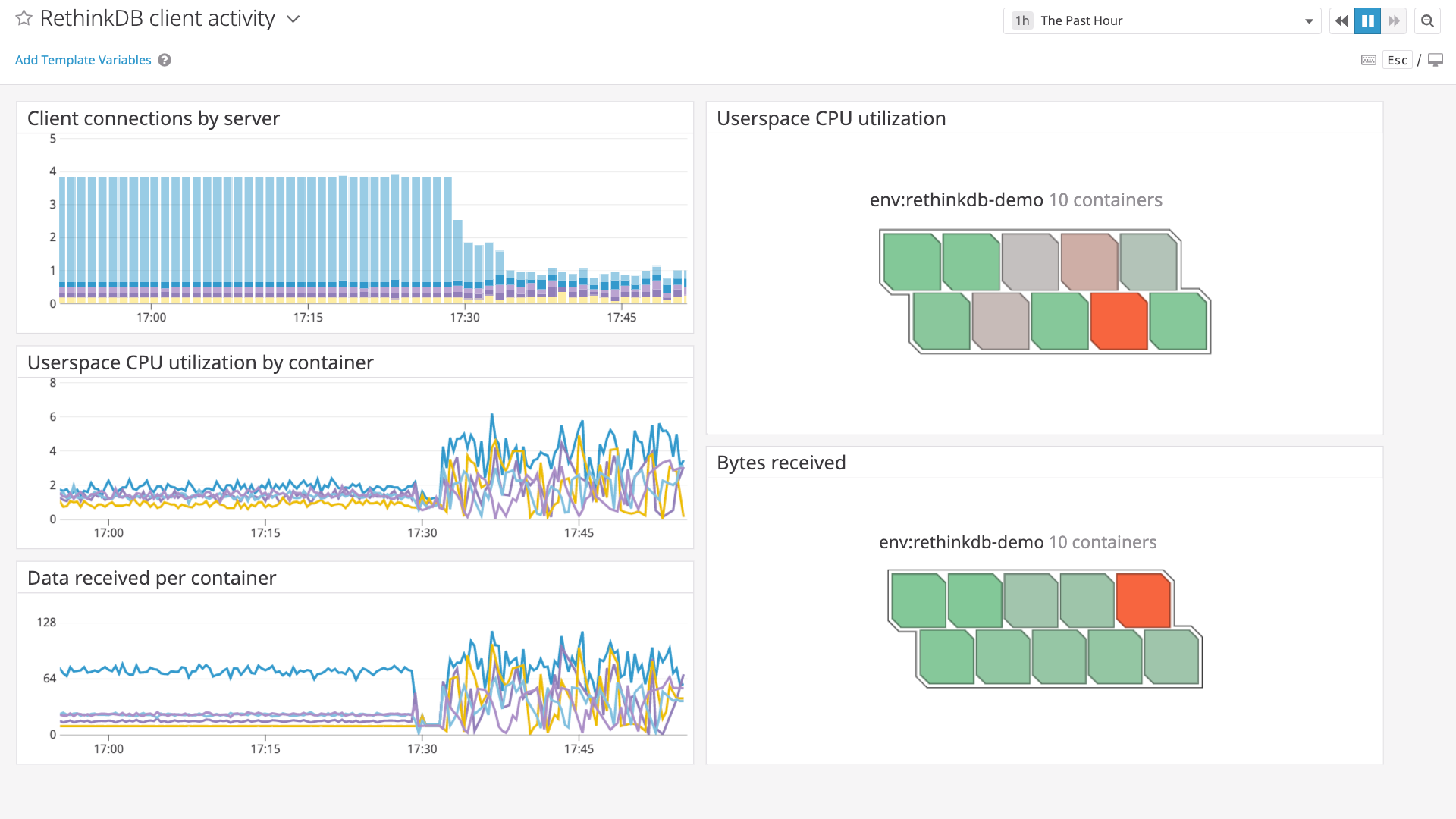This screenshot has width=1456, height=819.
Task: Click the Add Template Variables link
Action: point(83,59)
